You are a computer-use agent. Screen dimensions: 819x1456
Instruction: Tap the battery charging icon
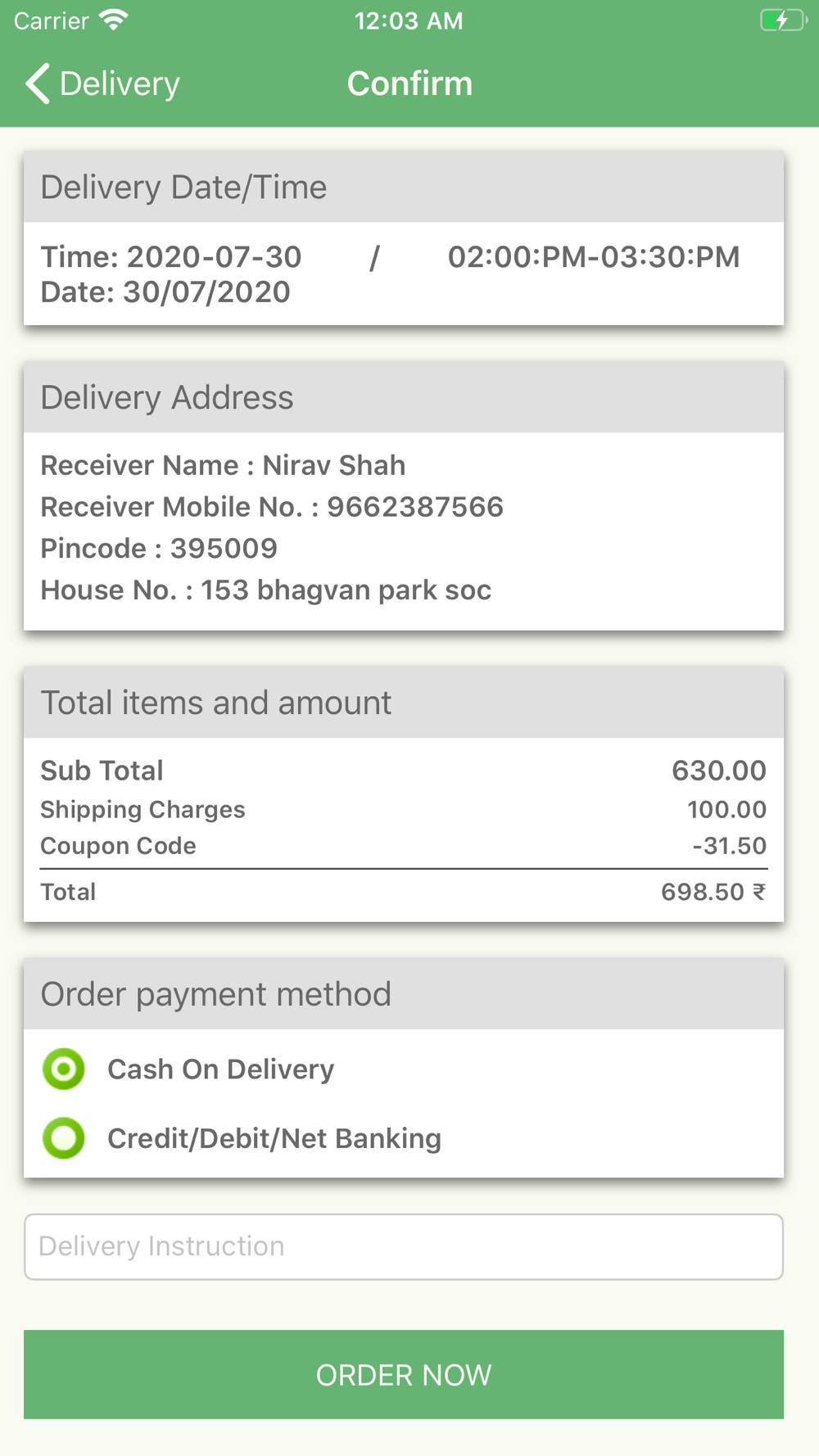pos(782,20)
